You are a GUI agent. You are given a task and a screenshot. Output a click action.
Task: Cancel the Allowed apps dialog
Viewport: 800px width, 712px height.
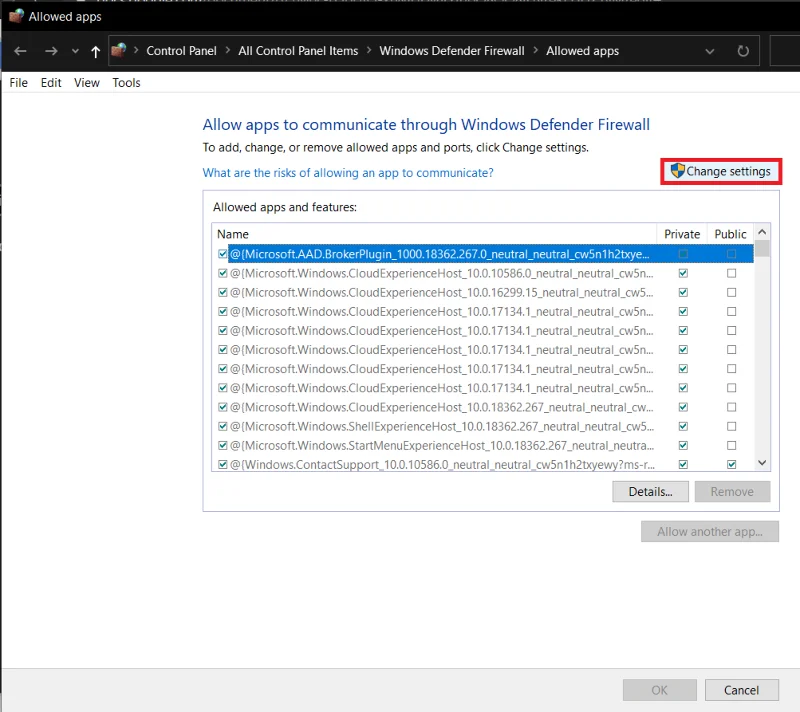tap(741, 690)
